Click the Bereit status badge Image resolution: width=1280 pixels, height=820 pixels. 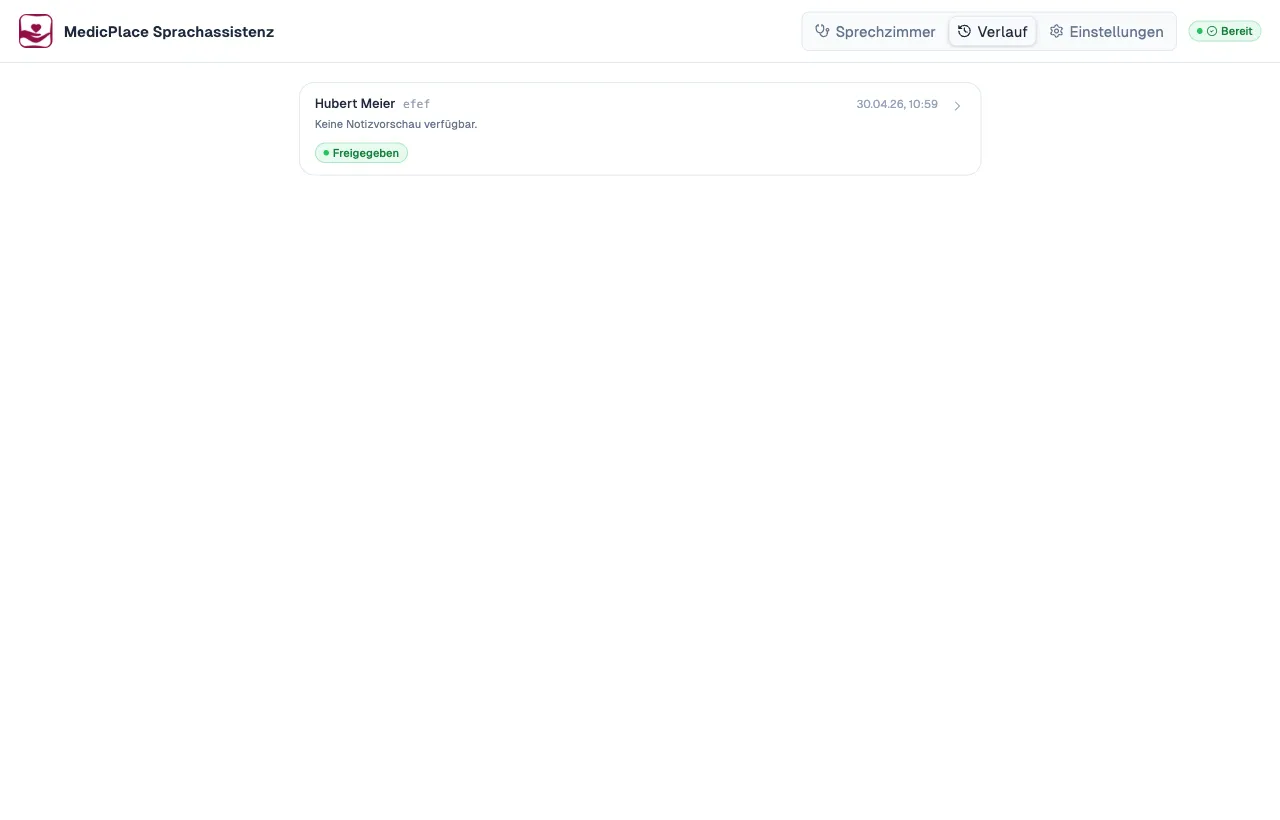[1225, 31]
